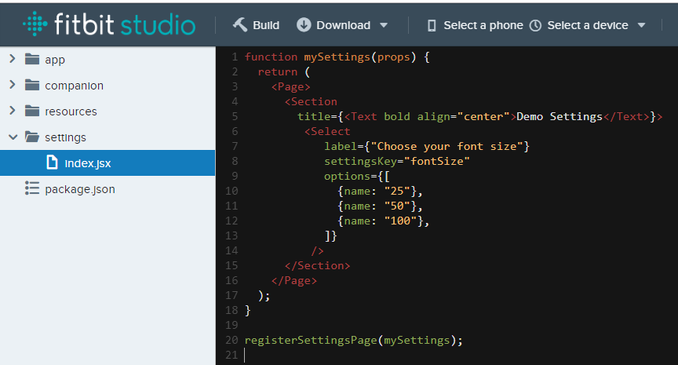This screenshot has width=678, height=365.
Task: Select the companion folder name
Action: (x=74, y=86)
